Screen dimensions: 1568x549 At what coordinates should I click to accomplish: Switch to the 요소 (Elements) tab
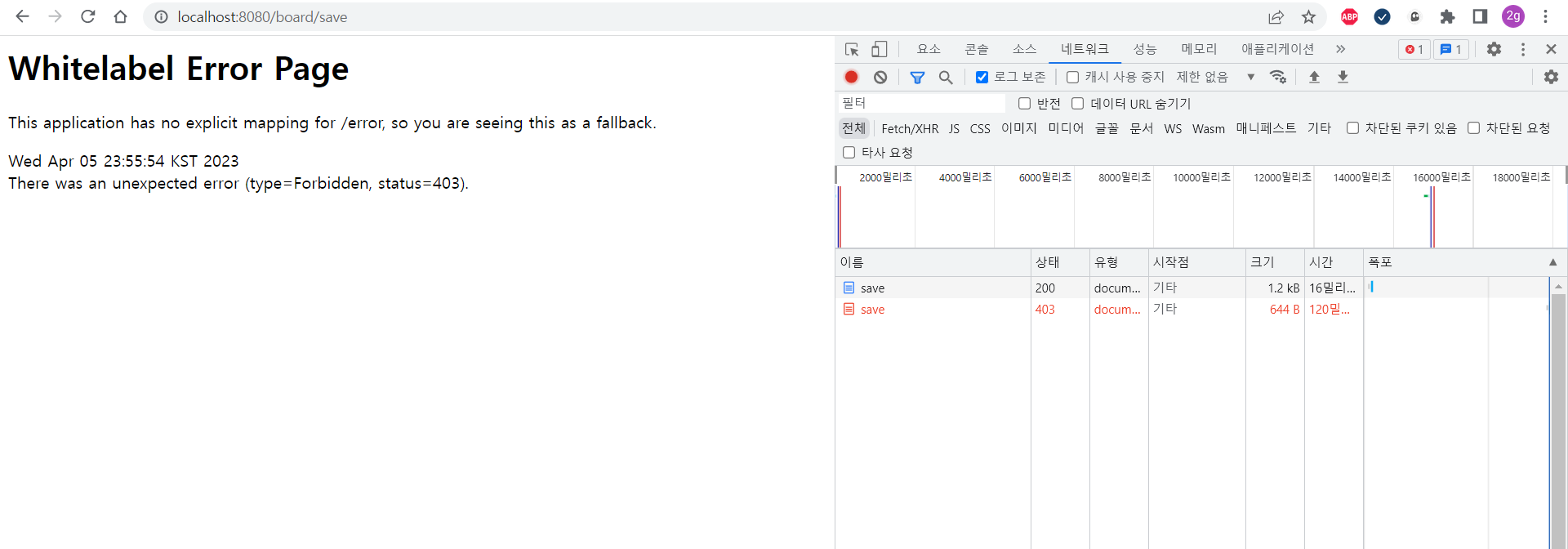pos(929,49)
